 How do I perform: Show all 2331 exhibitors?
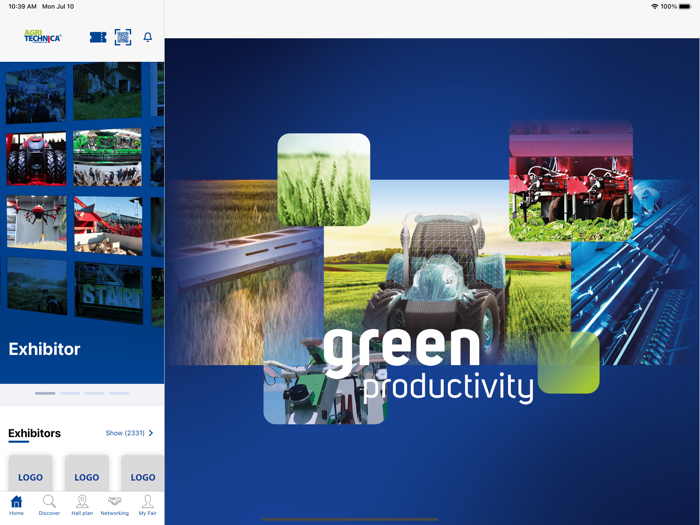coord(125,433)
